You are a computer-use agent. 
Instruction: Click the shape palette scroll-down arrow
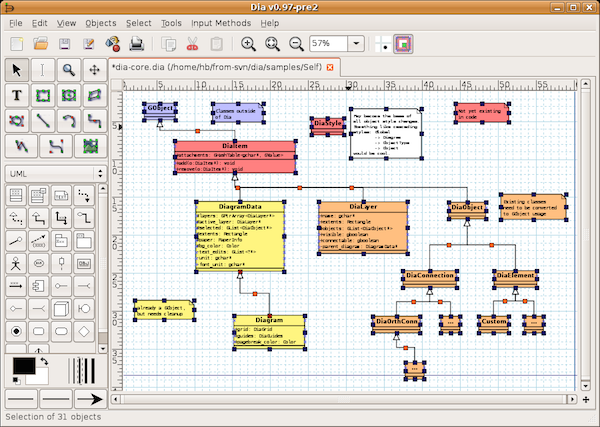click(103, 349)
